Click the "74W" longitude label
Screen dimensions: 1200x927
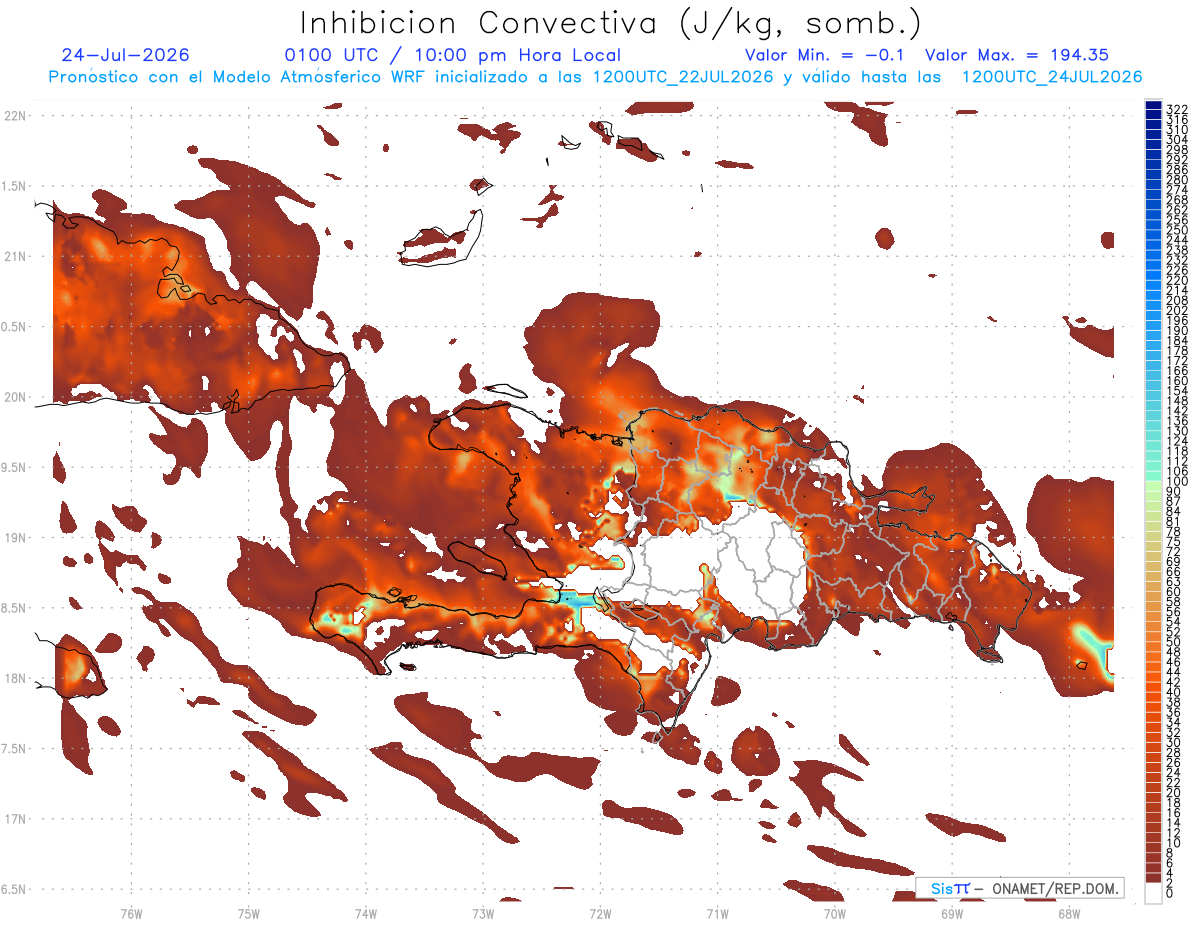(x=366, y=913)
